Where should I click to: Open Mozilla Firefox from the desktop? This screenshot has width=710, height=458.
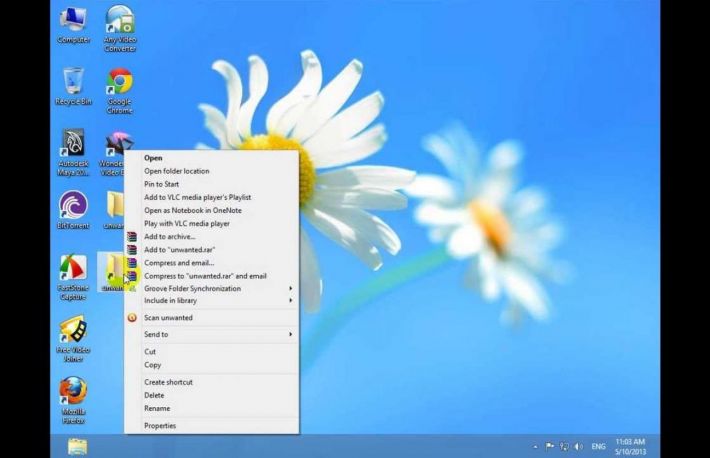73,393
